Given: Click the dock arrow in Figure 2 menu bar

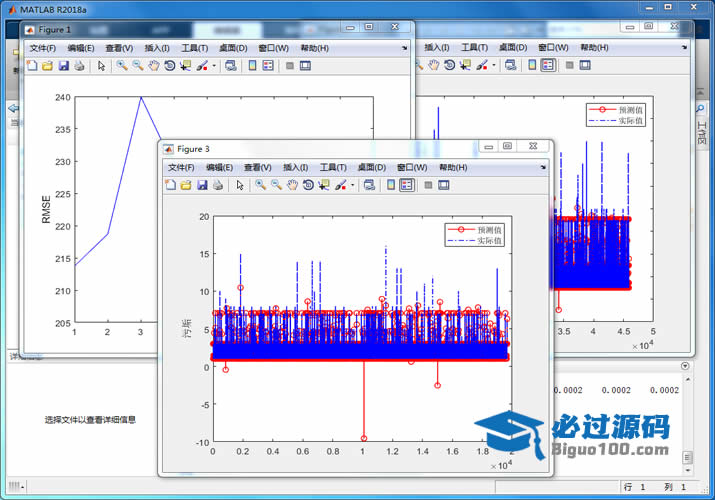Looking at the screenshot, I should point(684,47).
